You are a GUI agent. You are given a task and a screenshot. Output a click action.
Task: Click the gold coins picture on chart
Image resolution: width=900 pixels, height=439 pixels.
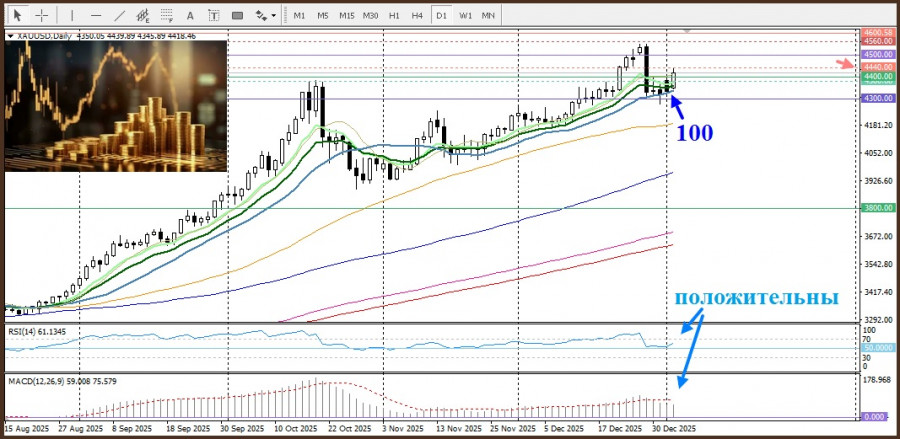tap(116, 105)
